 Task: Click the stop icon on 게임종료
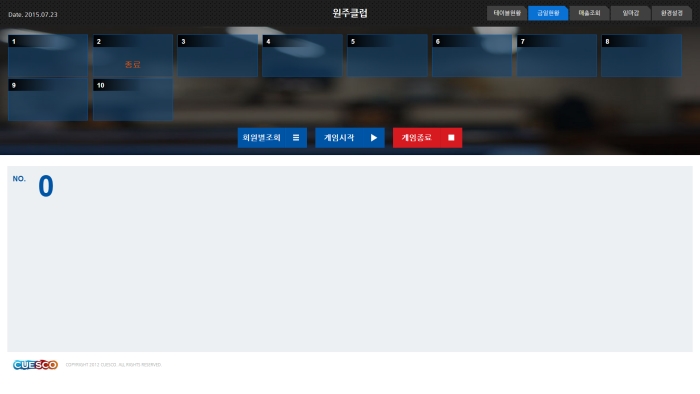pos(451,138)
